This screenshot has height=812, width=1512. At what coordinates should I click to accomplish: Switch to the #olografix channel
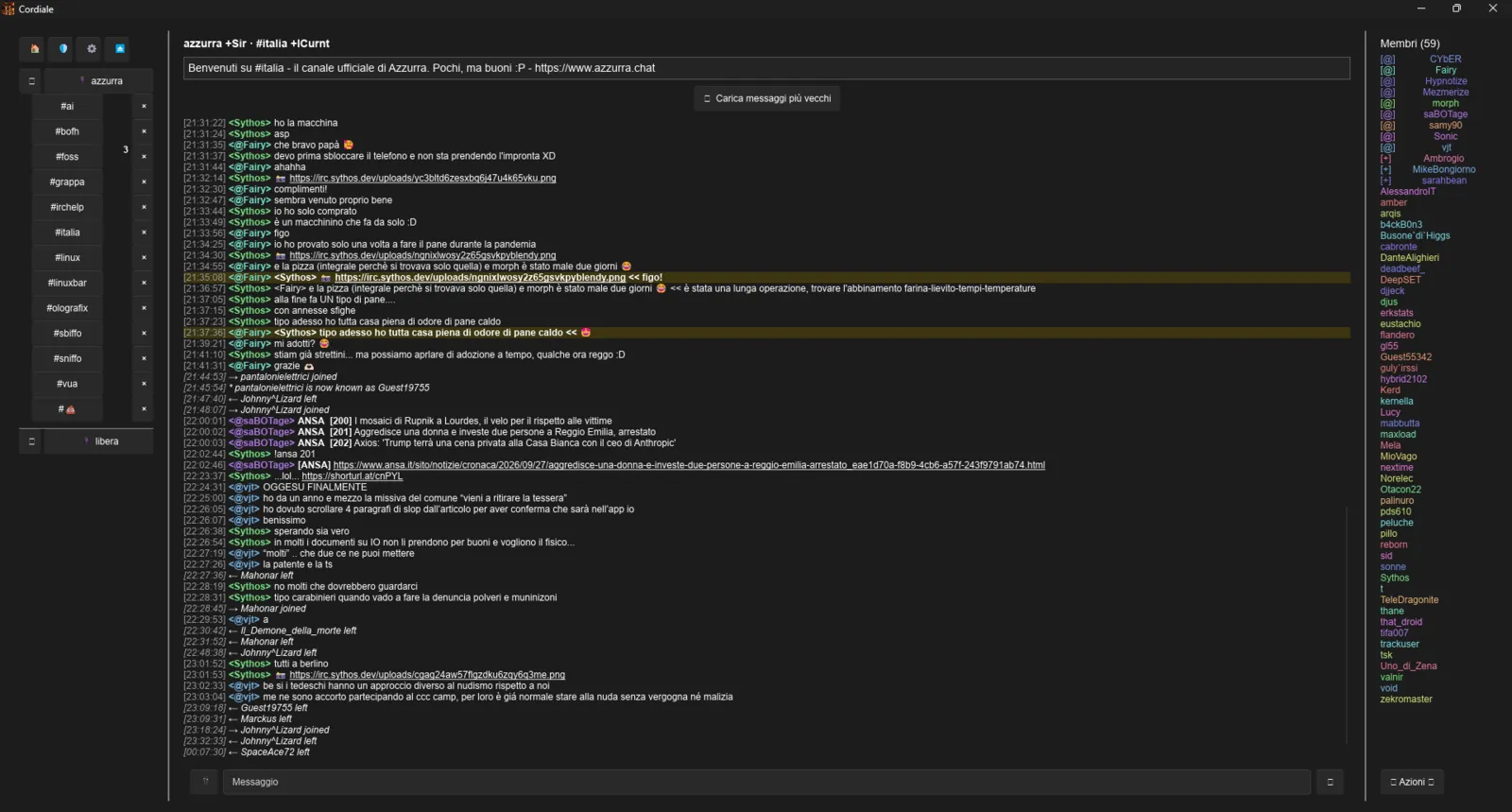[x=67, y=308]
